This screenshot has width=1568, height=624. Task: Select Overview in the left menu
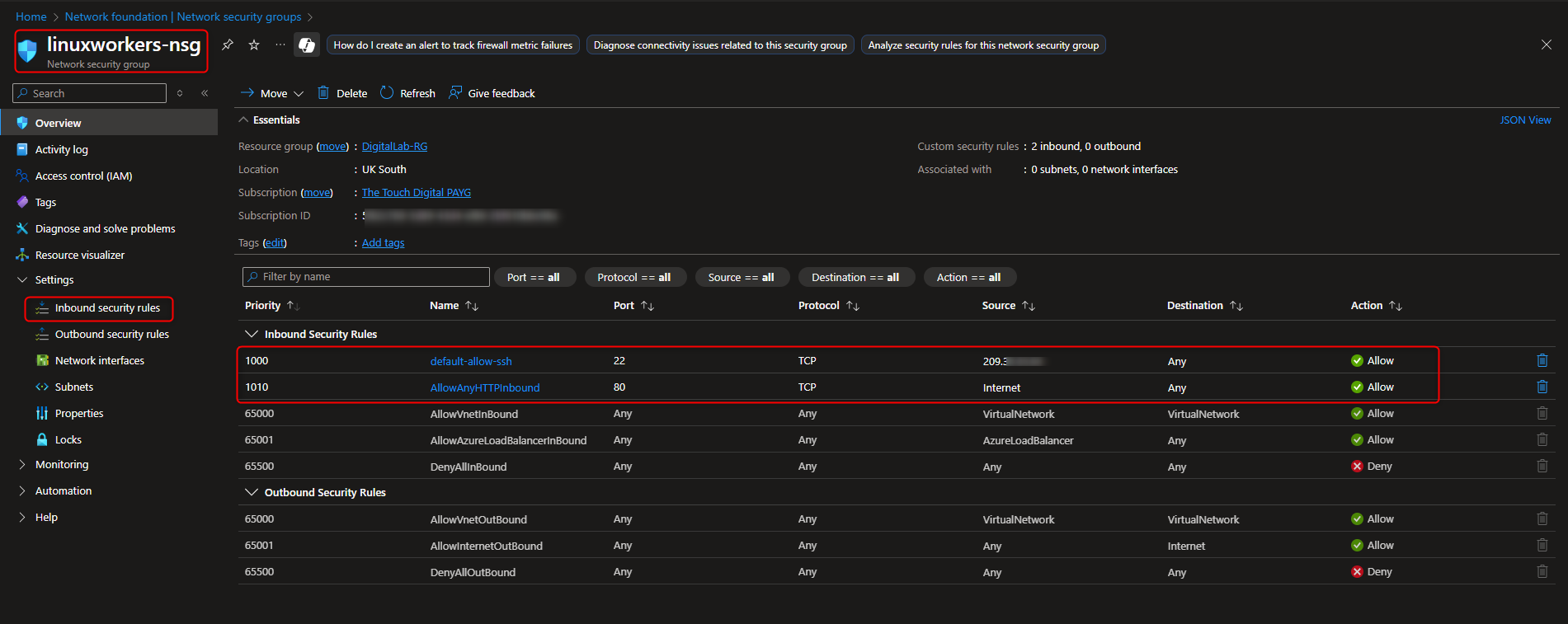coord(109,123)
